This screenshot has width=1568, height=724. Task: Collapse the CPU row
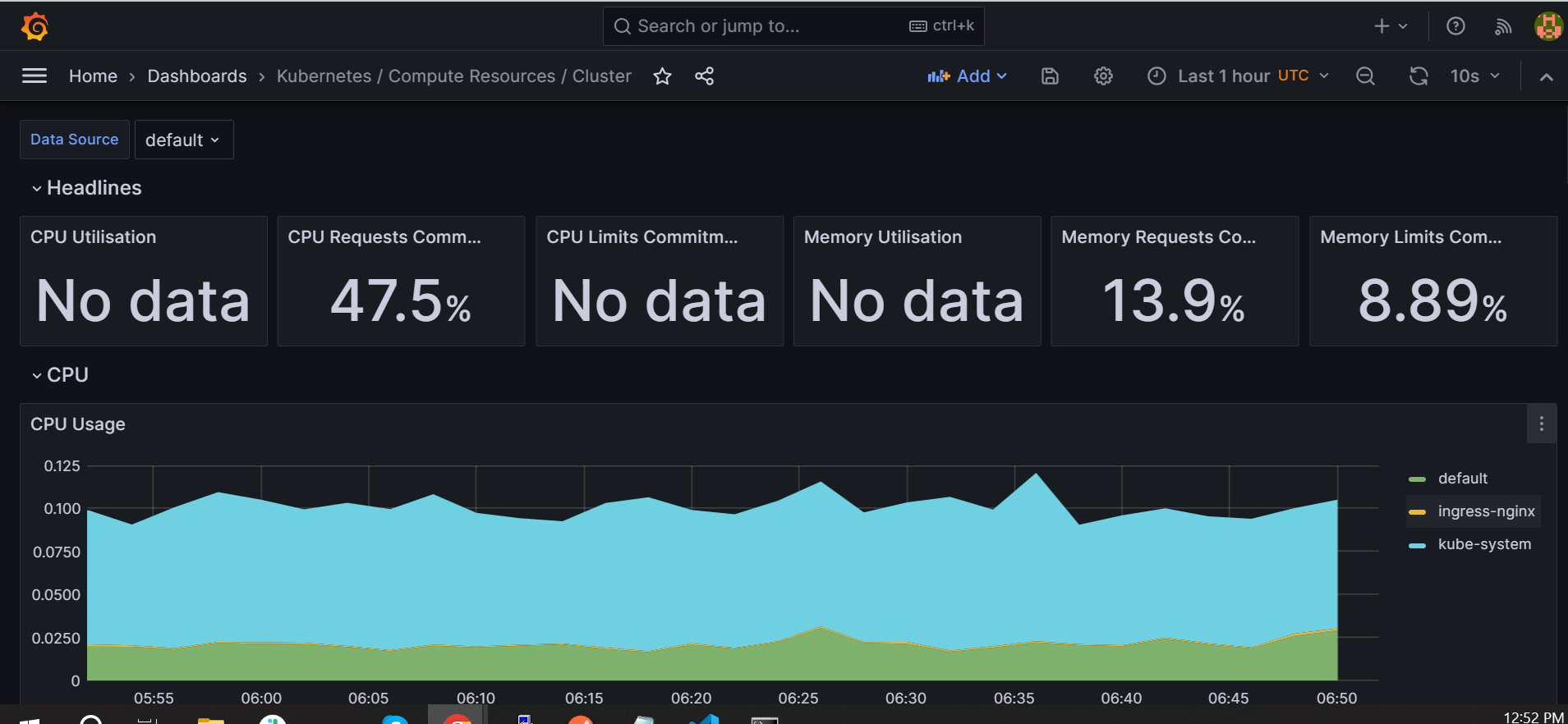coord(60,375)
